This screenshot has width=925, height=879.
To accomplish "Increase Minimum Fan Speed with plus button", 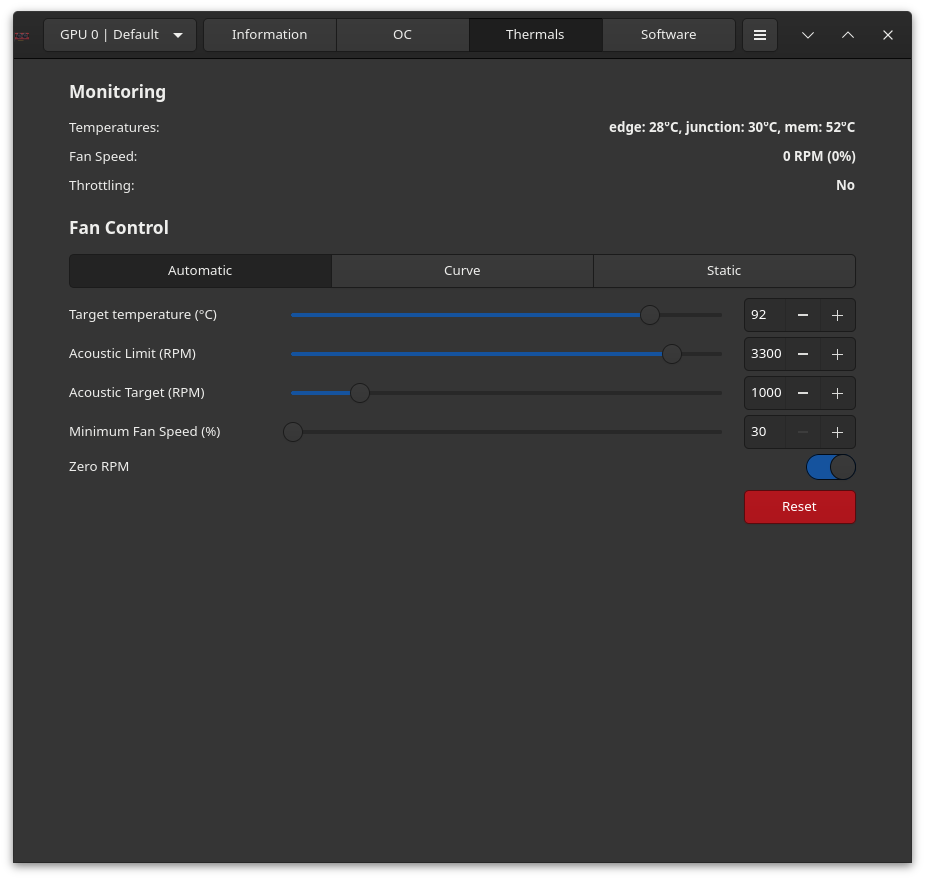I will (837, 432).
